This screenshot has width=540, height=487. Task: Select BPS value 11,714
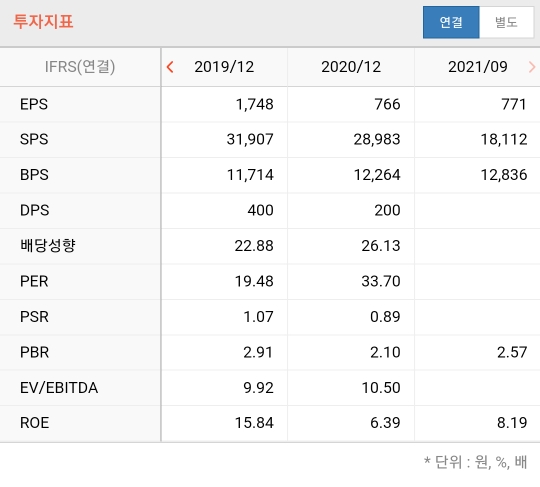tap(250, 175)
